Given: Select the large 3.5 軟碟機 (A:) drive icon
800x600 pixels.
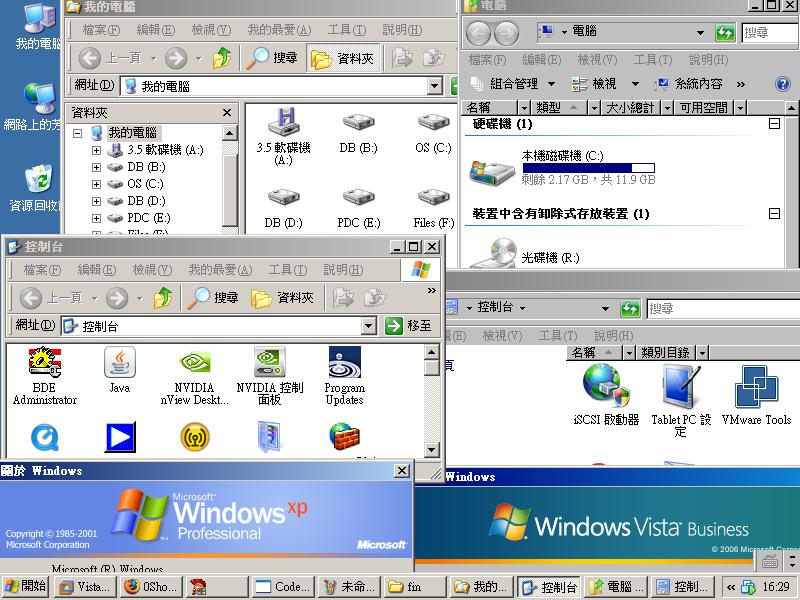Looking at the screenshot, I should tap(284, 136).
